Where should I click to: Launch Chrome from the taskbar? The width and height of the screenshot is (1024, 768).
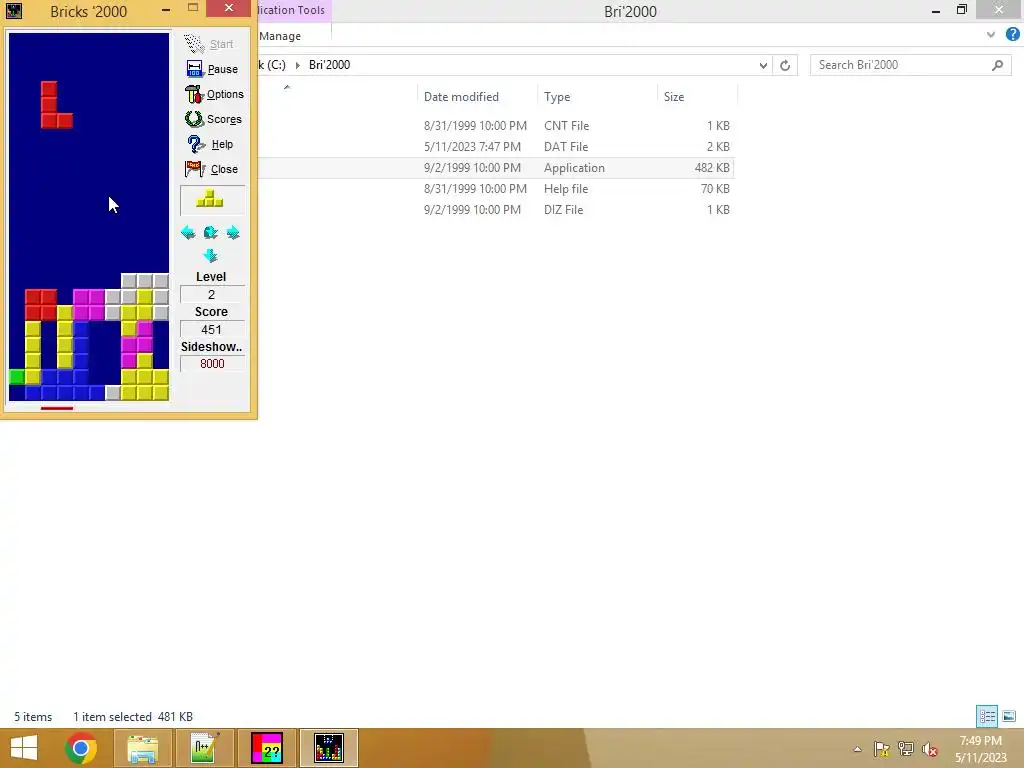coord(81,748)
